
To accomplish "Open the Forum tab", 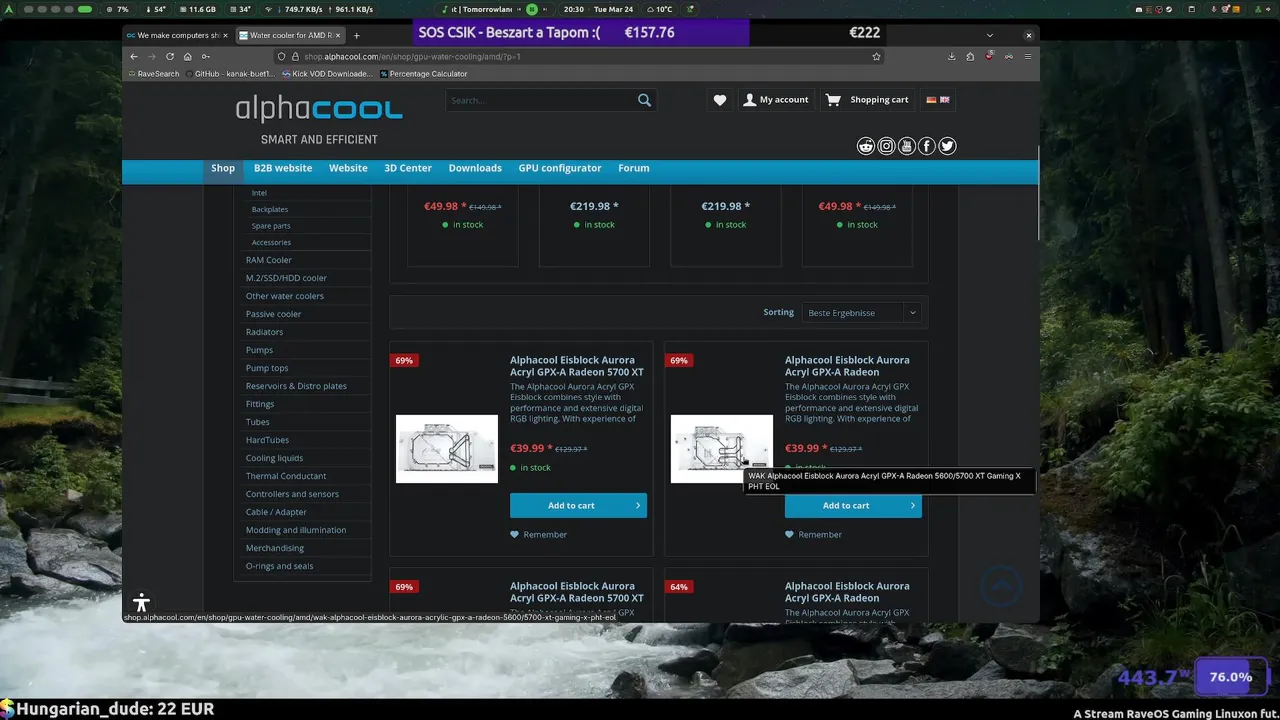I will pos(634,168).
